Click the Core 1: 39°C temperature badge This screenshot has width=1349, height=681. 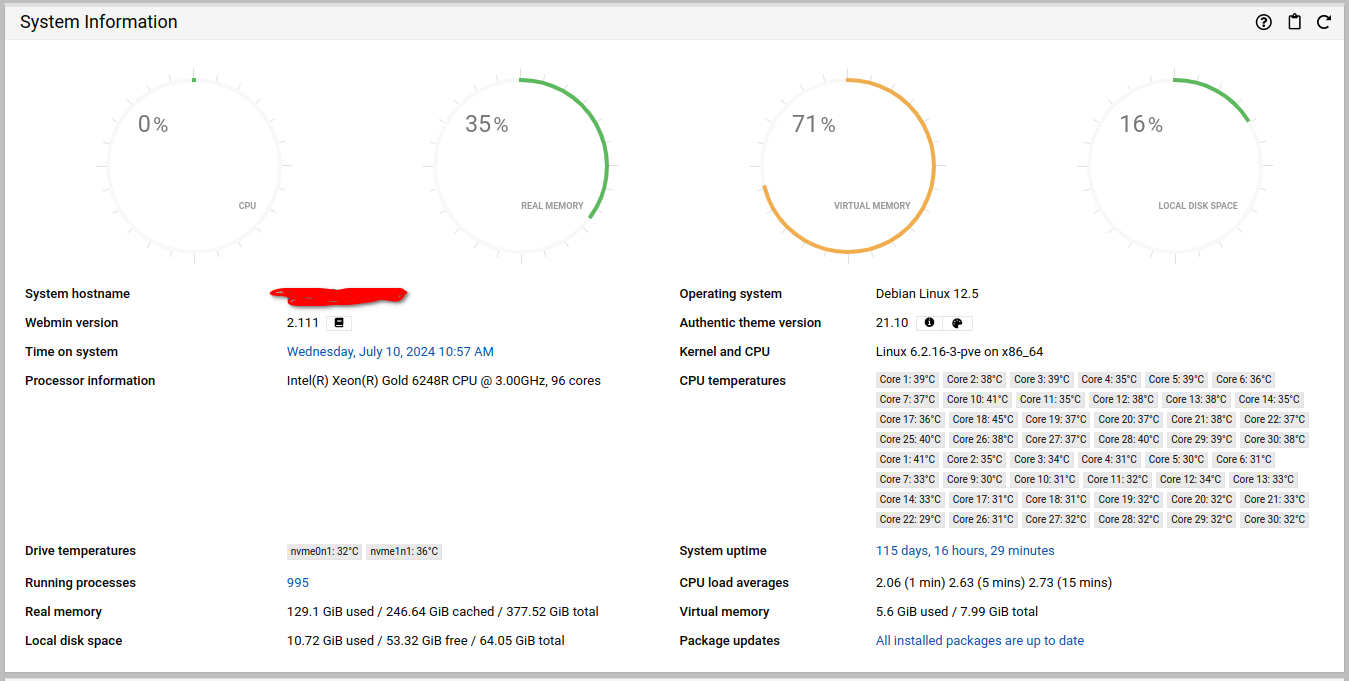(x=907, y=380)
